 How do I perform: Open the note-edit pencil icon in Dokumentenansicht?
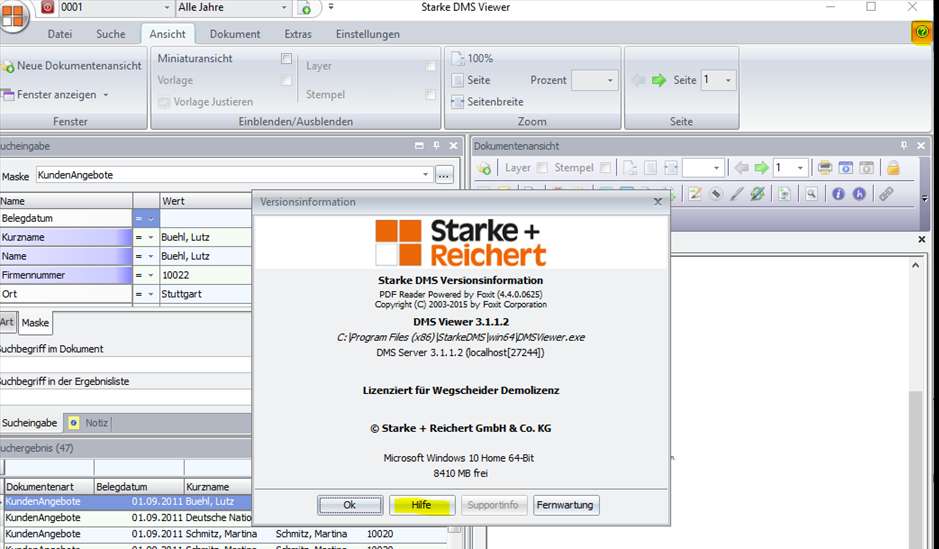(x=695, y=194)
